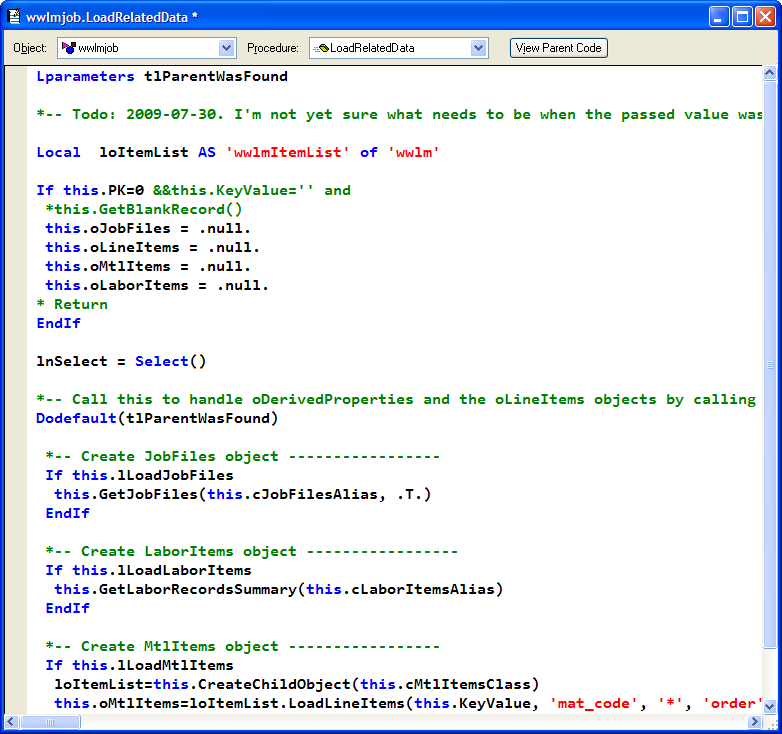782x734 pixels.
Task: Click the 'Object:' label
Action: [x=30, y=48]
